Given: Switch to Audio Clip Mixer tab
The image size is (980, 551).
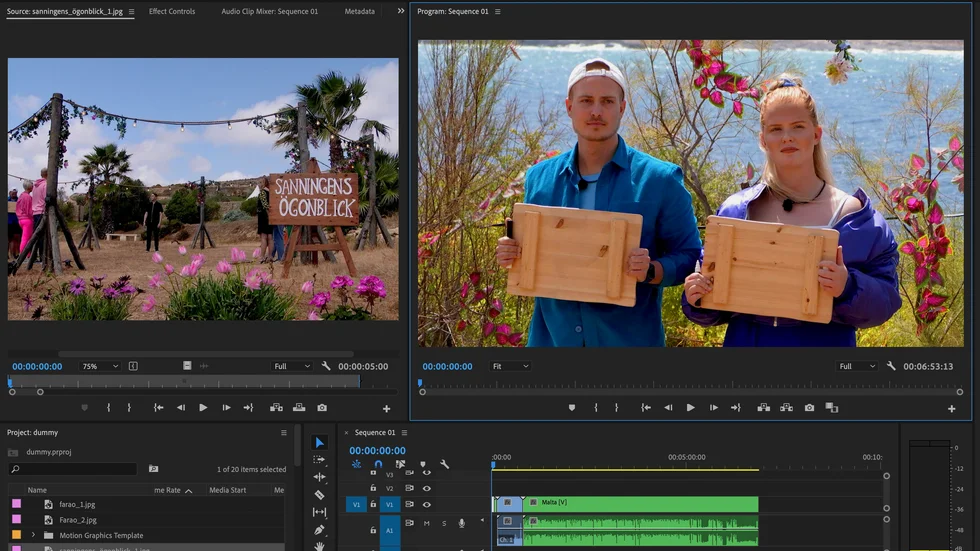Looking at the screenshot, I should [x=269, y=11].
